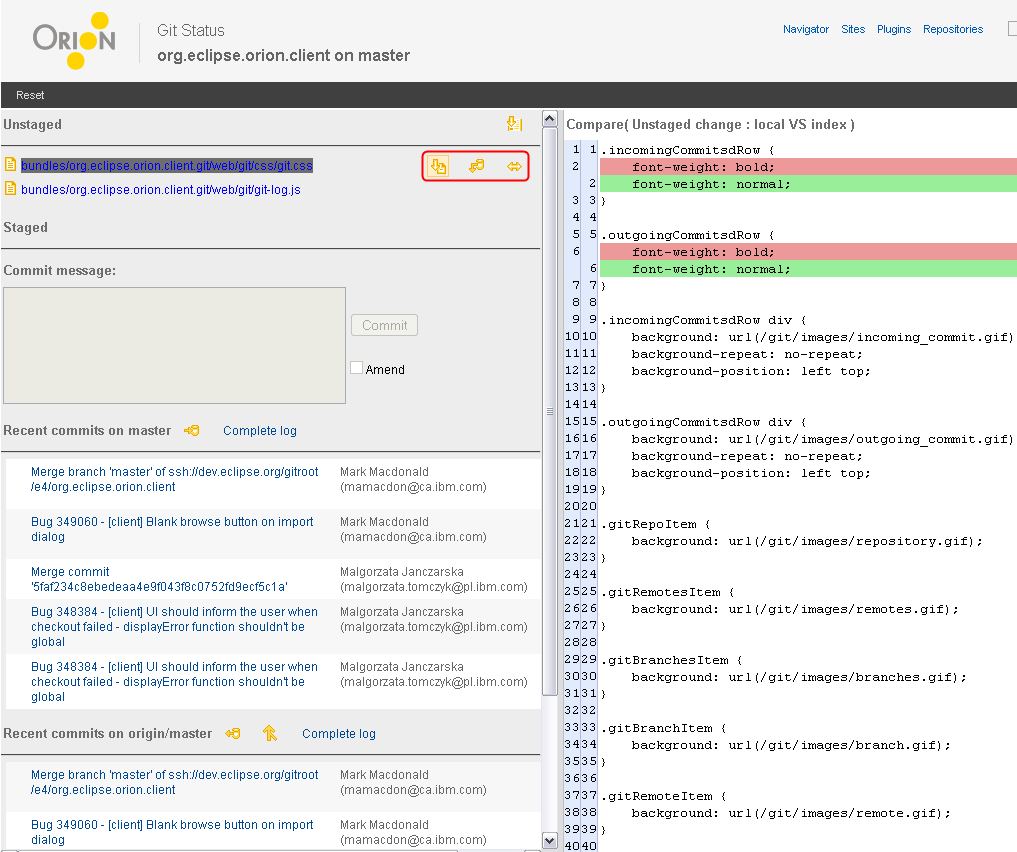Click the double-arrow compare icon for git.css
The image size is (1017, 852).
pos(514,167)
